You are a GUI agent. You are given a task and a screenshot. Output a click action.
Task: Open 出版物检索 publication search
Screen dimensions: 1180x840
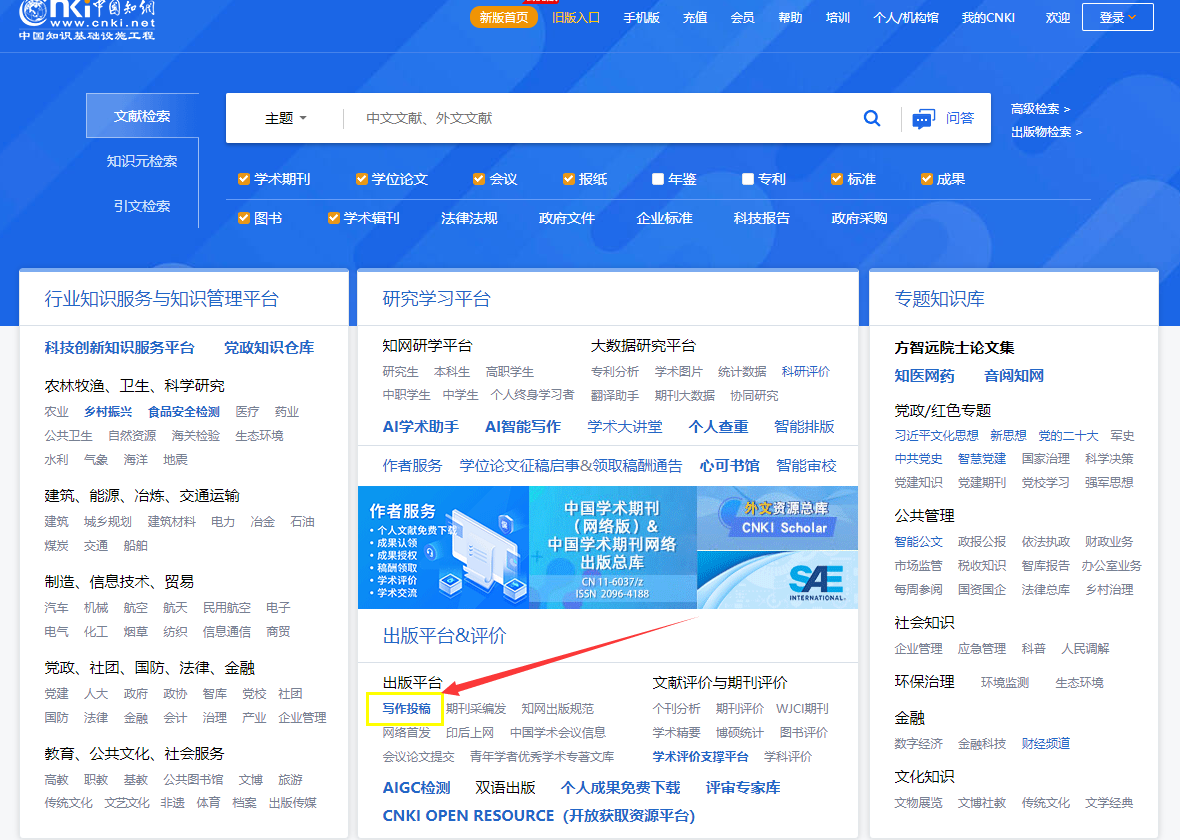coord(1046,132)
